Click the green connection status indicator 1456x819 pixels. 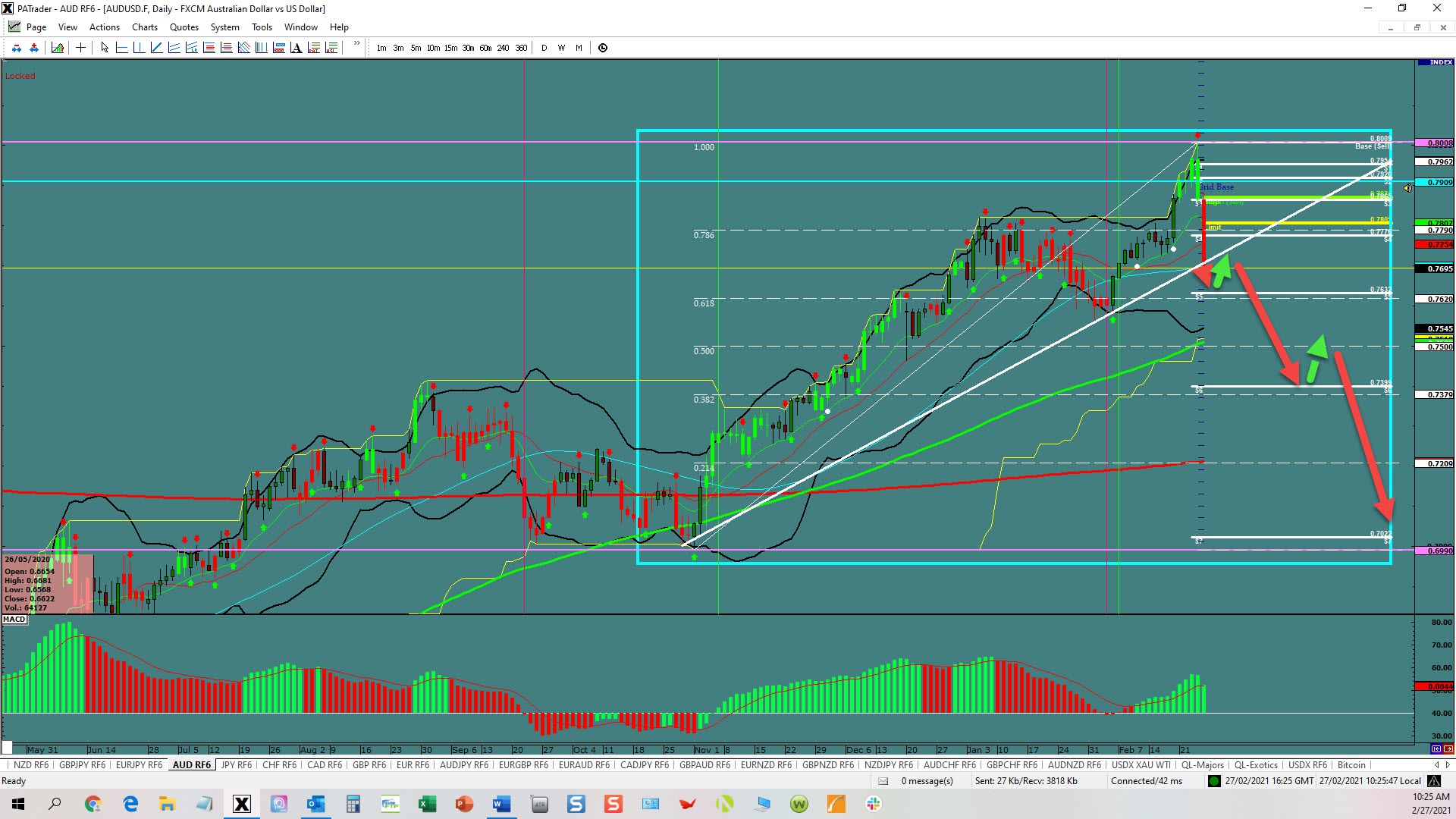(x=1214, y=781)
